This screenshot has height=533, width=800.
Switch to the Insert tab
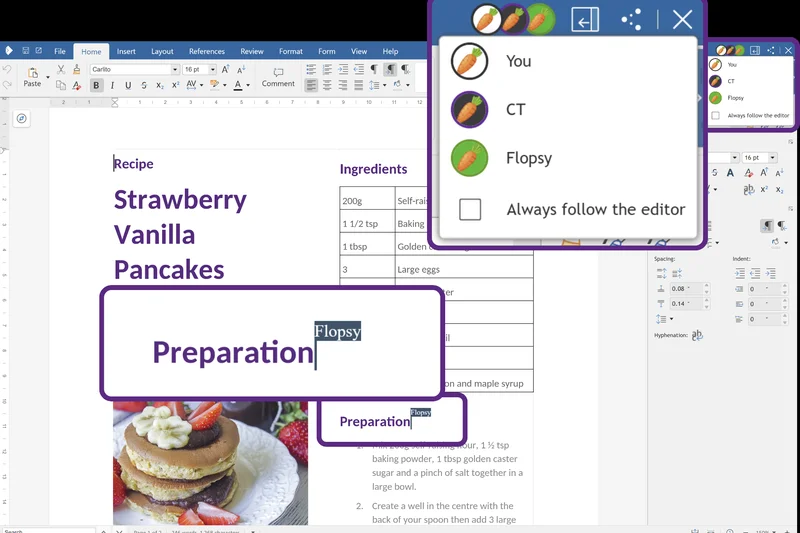126,51
